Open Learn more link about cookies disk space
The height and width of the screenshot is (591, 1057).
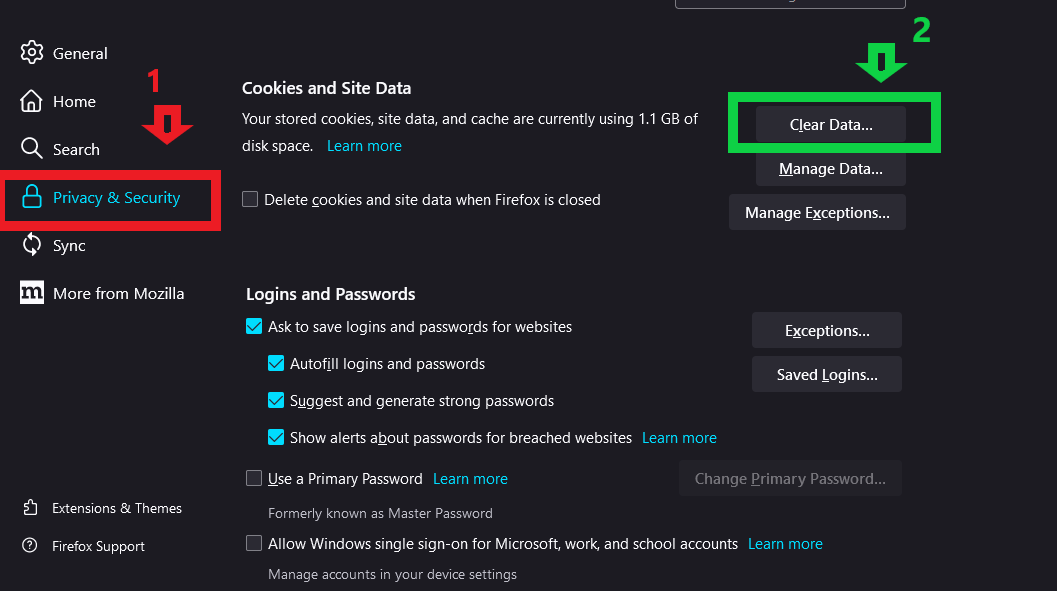[x=364, y=146]
